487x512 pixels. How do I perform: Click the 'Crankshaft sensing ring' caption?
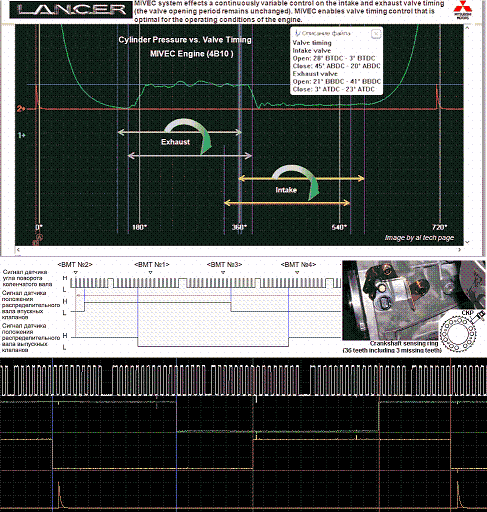click(403, 343)
